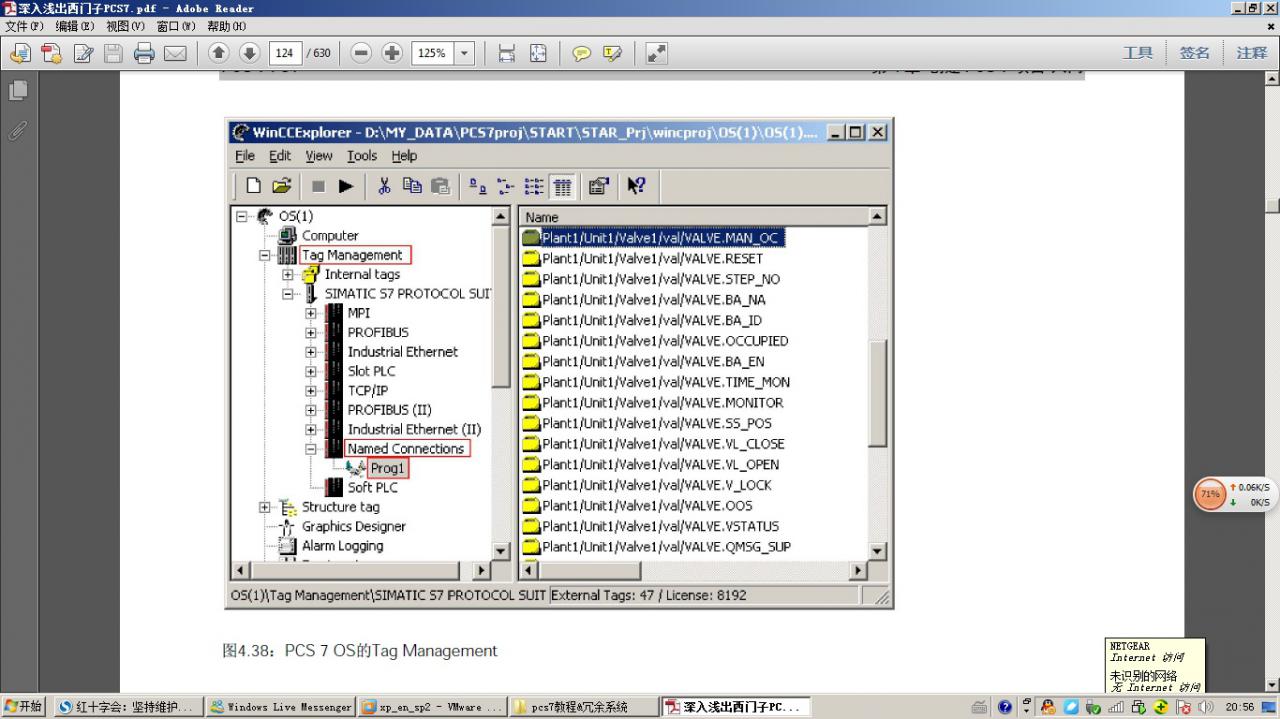Click the export PDF toolbar icon
1280x719 pixels.
[x=21, y=53]
